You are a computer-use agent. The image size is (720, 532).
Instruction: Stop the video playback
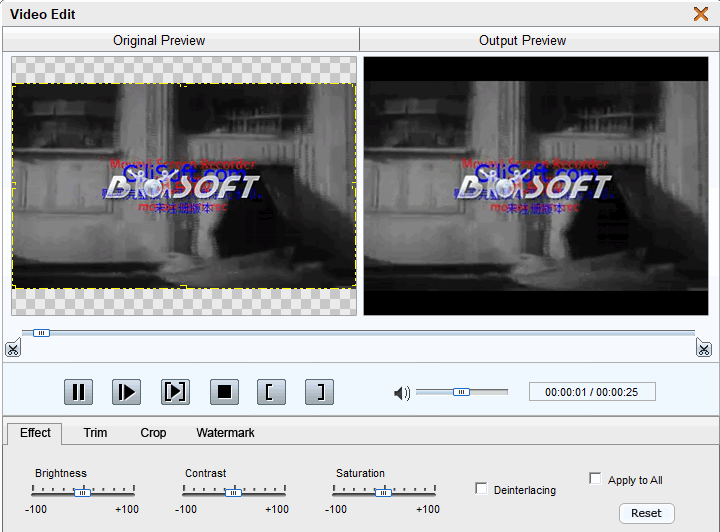[x=224, y=392]
